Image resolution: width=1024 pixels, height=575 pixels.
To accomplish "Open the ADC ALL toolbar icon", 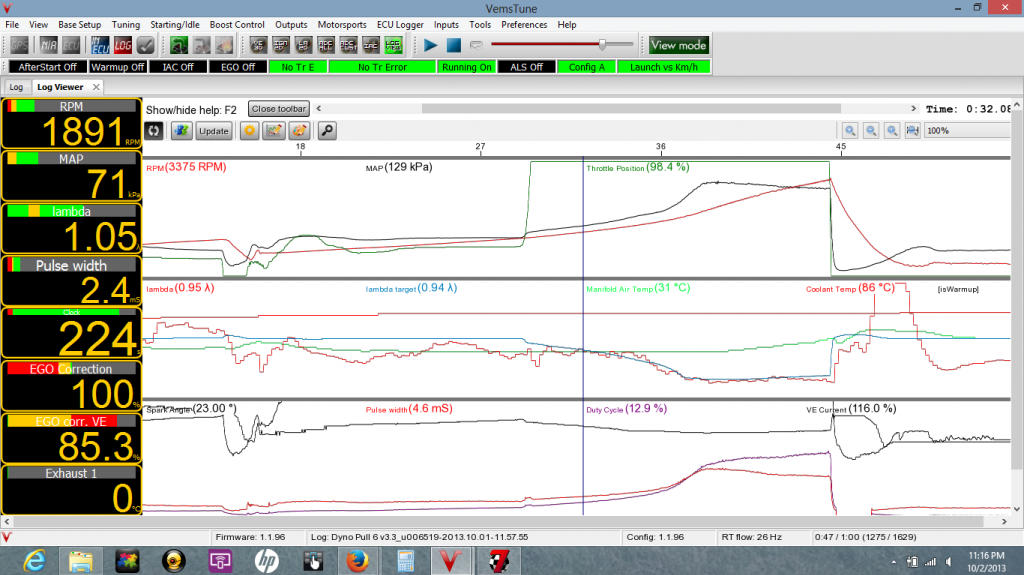I will coord(325,45).
